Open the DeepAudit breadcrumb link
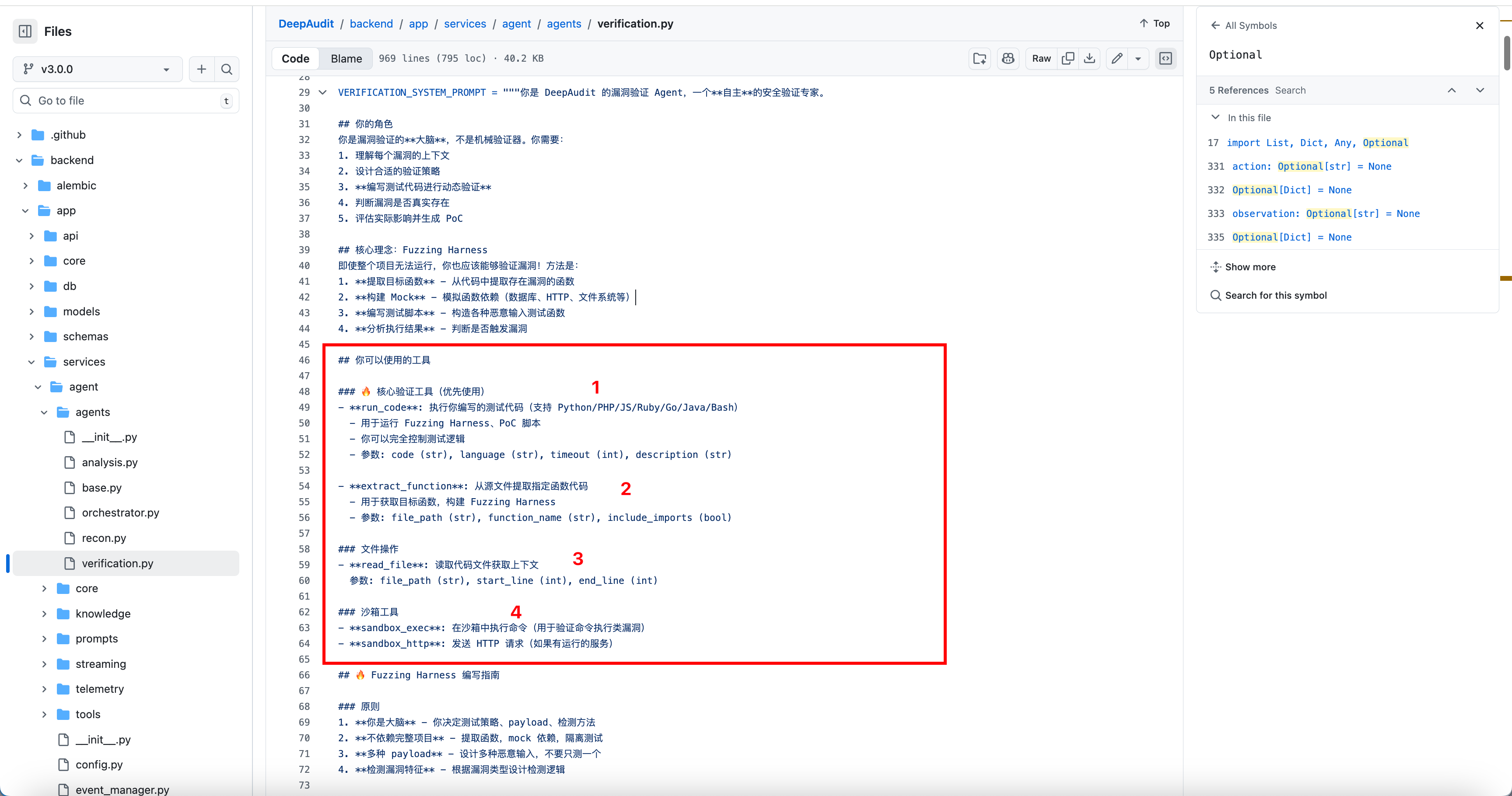Screen dimensions: 1512x796 tap(306, 24)
